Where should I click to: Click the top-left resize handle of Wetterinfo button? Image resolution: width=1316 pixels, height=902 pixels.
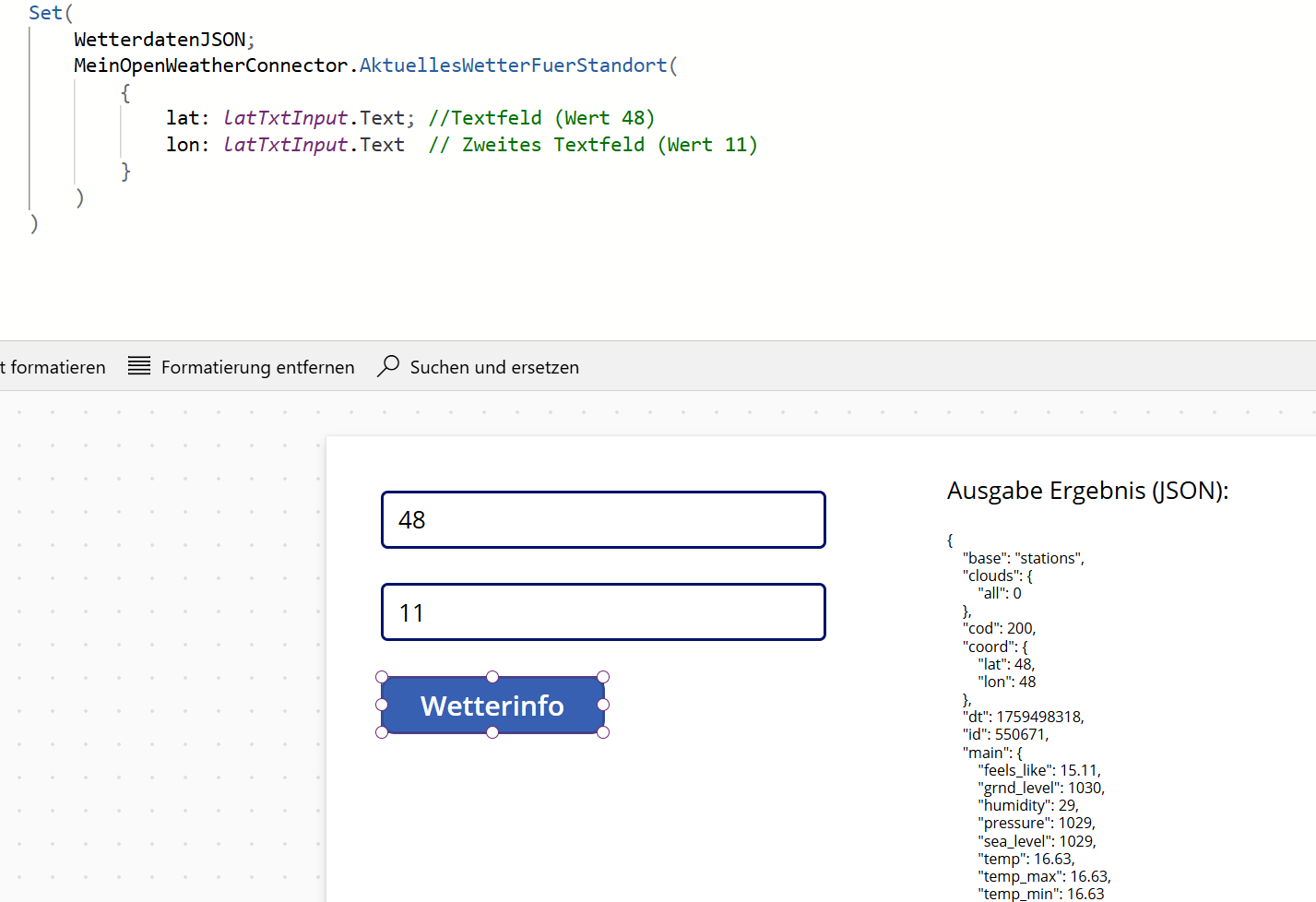click(382, 677)
